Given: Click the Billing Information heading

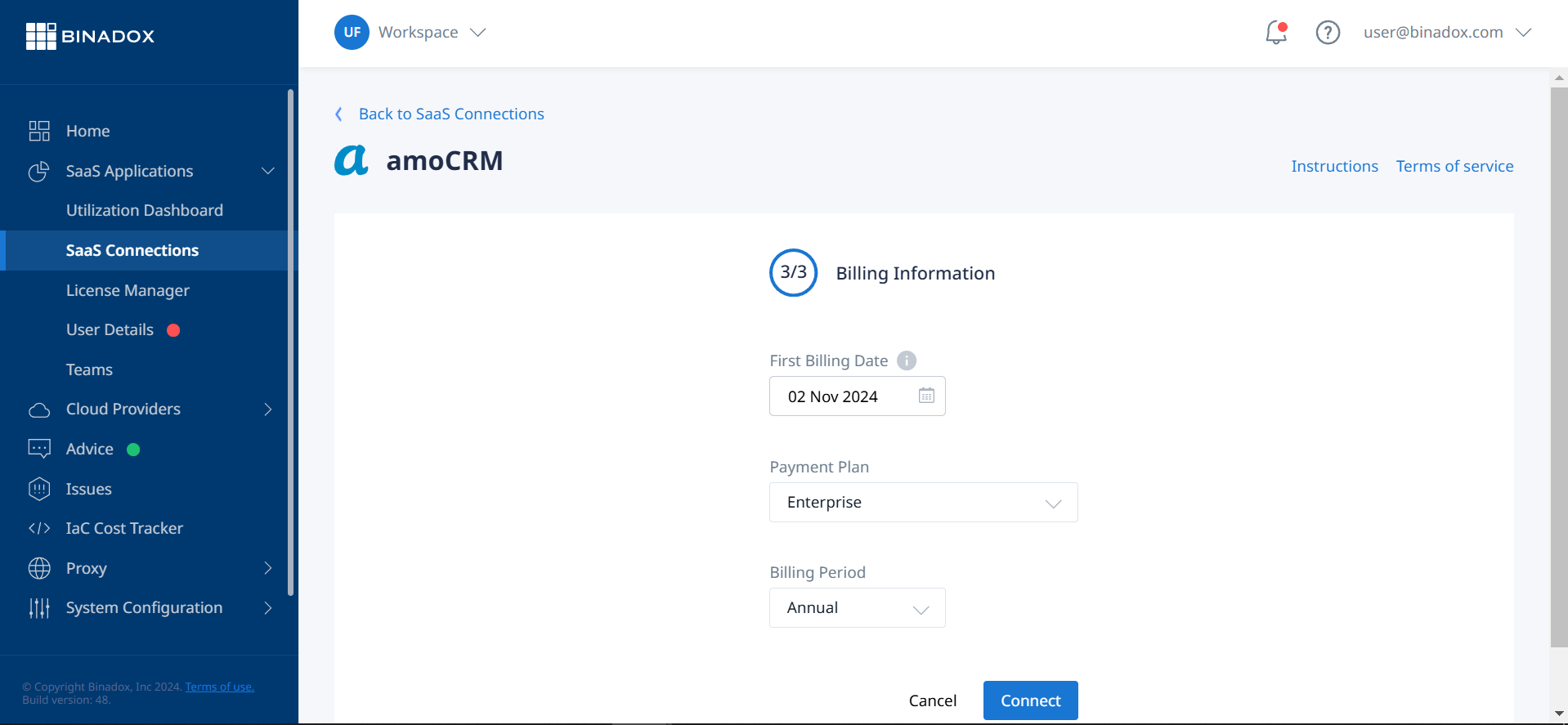Looking at the screenshot, I should pos(915,273).
